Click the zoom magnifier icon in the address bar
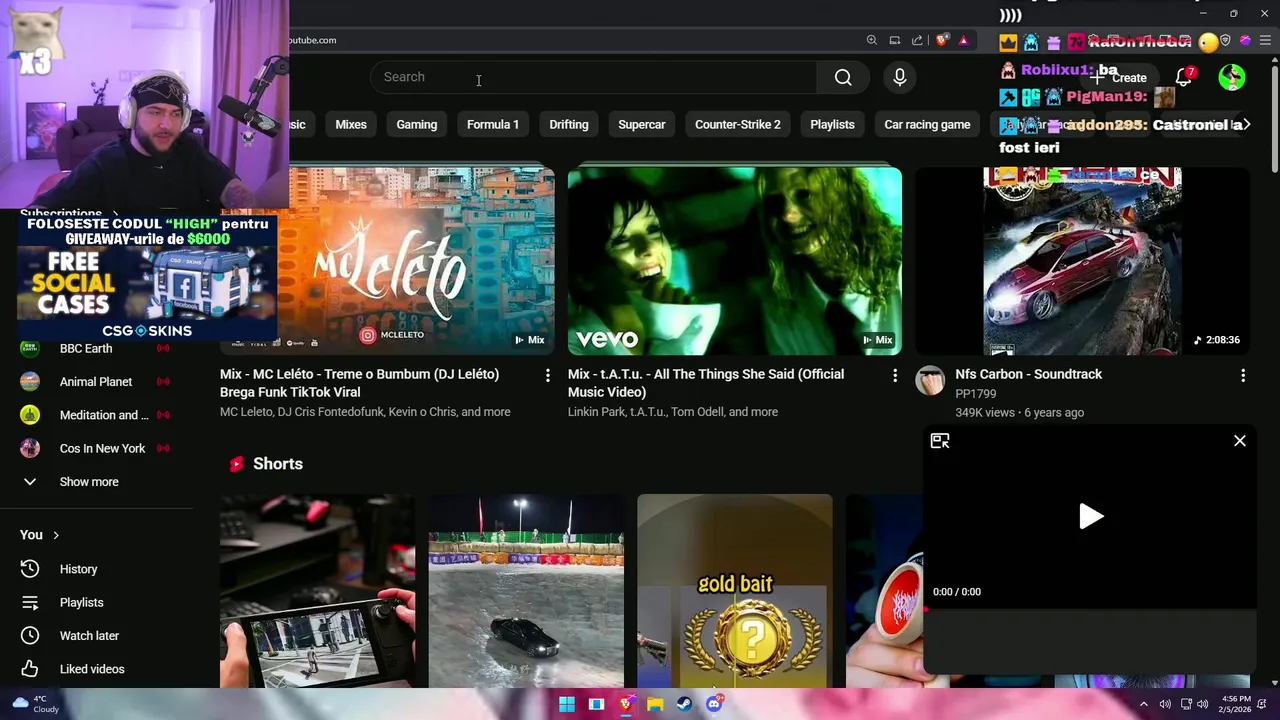The image size is (1280, 720). [x=872, y=40]
